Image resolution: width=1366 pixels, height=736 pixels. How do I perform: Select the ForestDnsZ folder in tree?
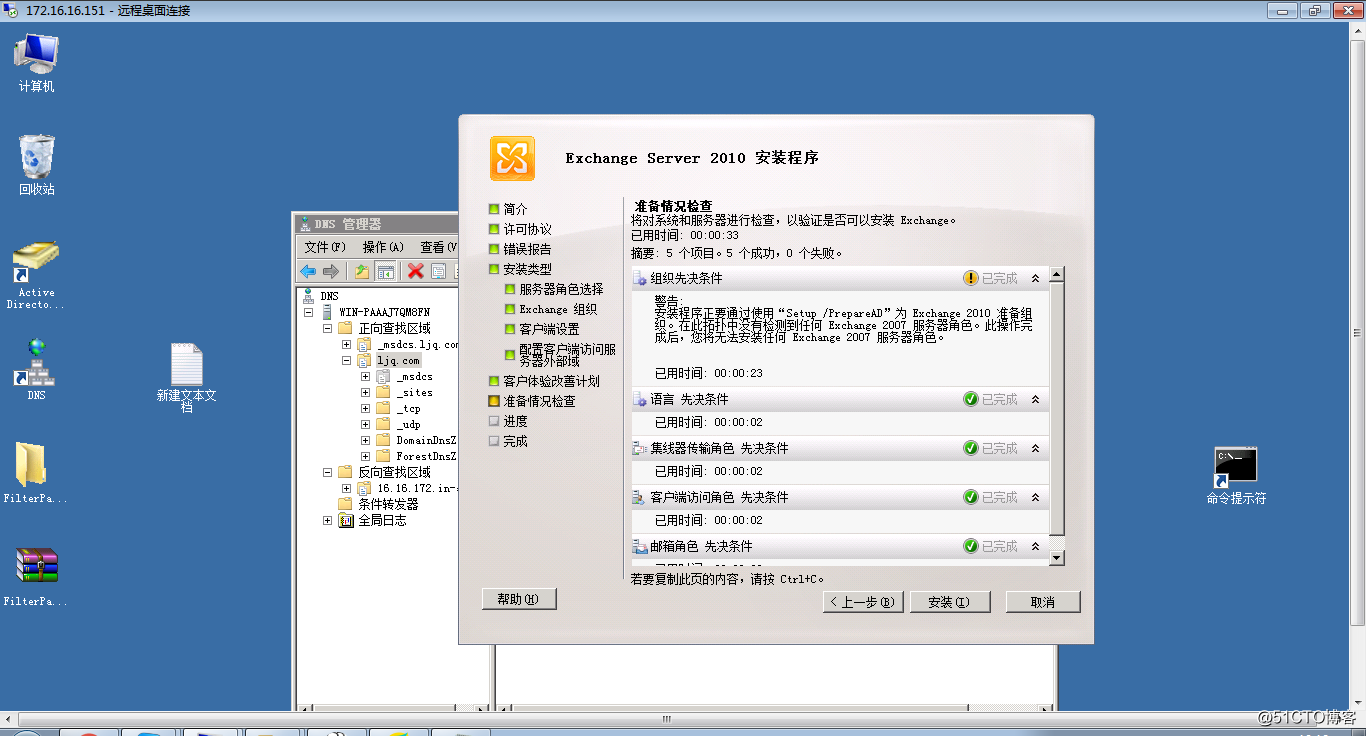(x=426, y=456)
